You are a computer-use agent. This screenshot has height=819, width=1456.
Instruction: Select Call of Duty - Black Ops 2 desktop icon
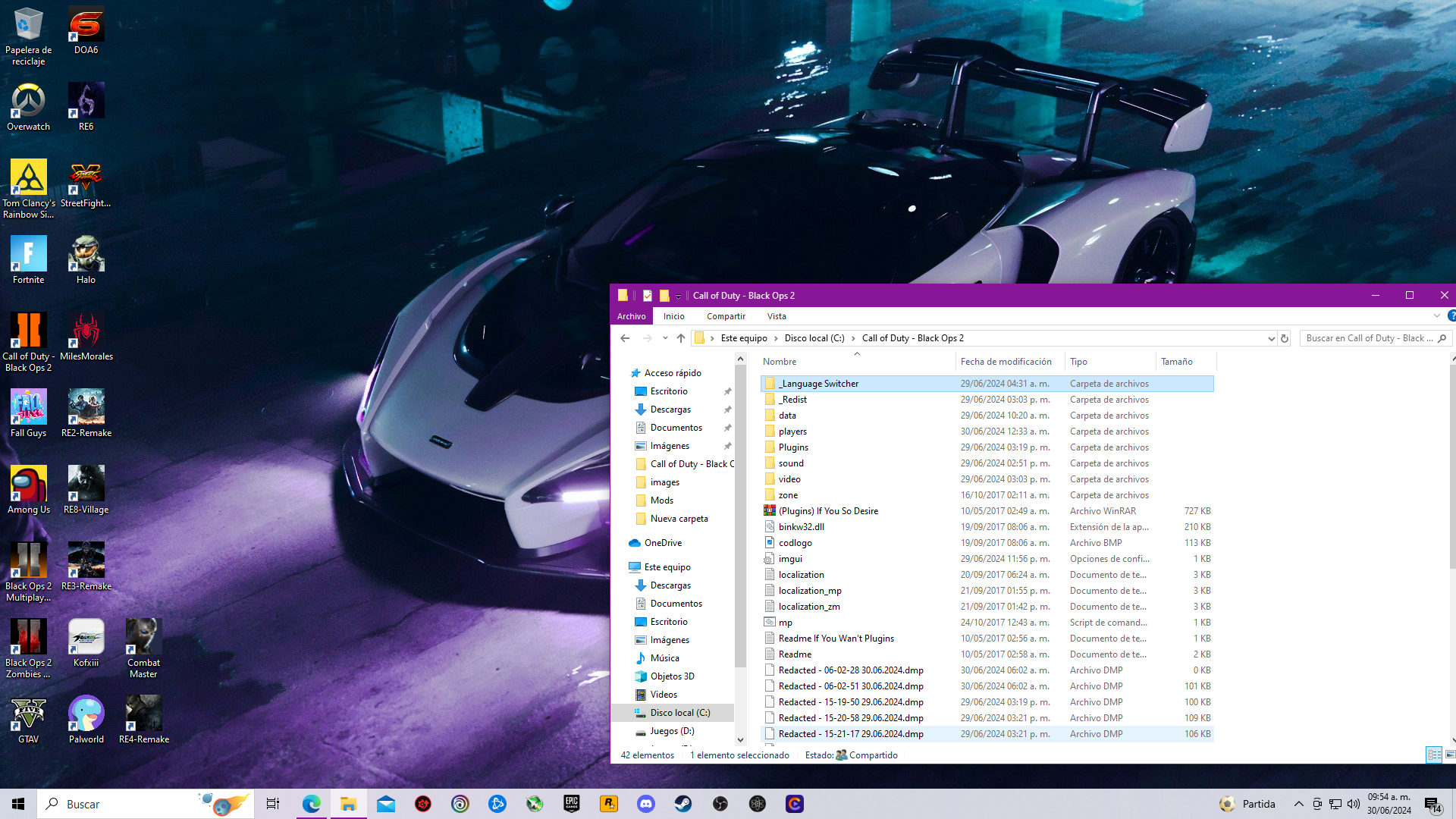pyautogui.click(x=28, y=342)
